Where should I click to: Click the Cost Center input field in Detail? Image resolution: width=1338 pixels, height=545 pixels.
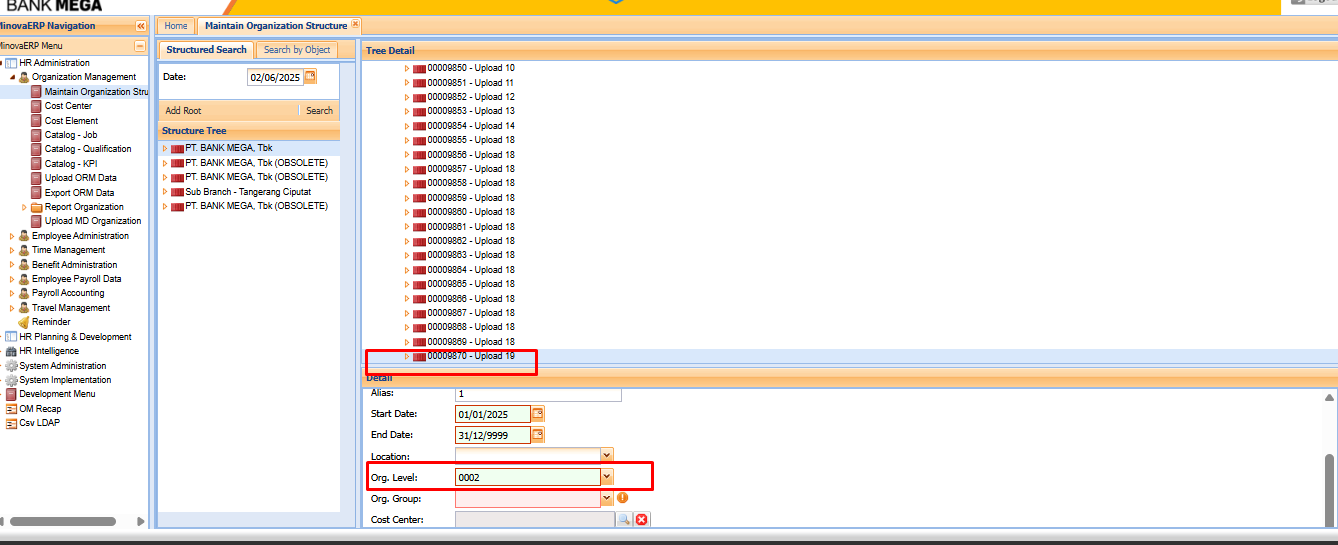click(535, 519)
